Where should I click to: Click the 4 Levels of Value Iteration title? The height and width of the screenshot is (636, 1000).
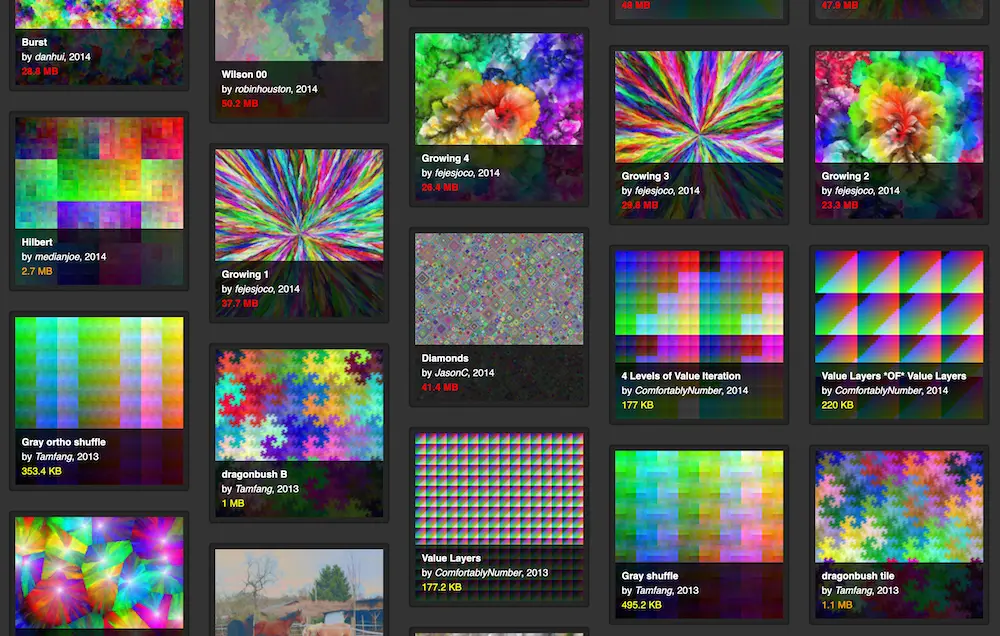click(681, 376)
